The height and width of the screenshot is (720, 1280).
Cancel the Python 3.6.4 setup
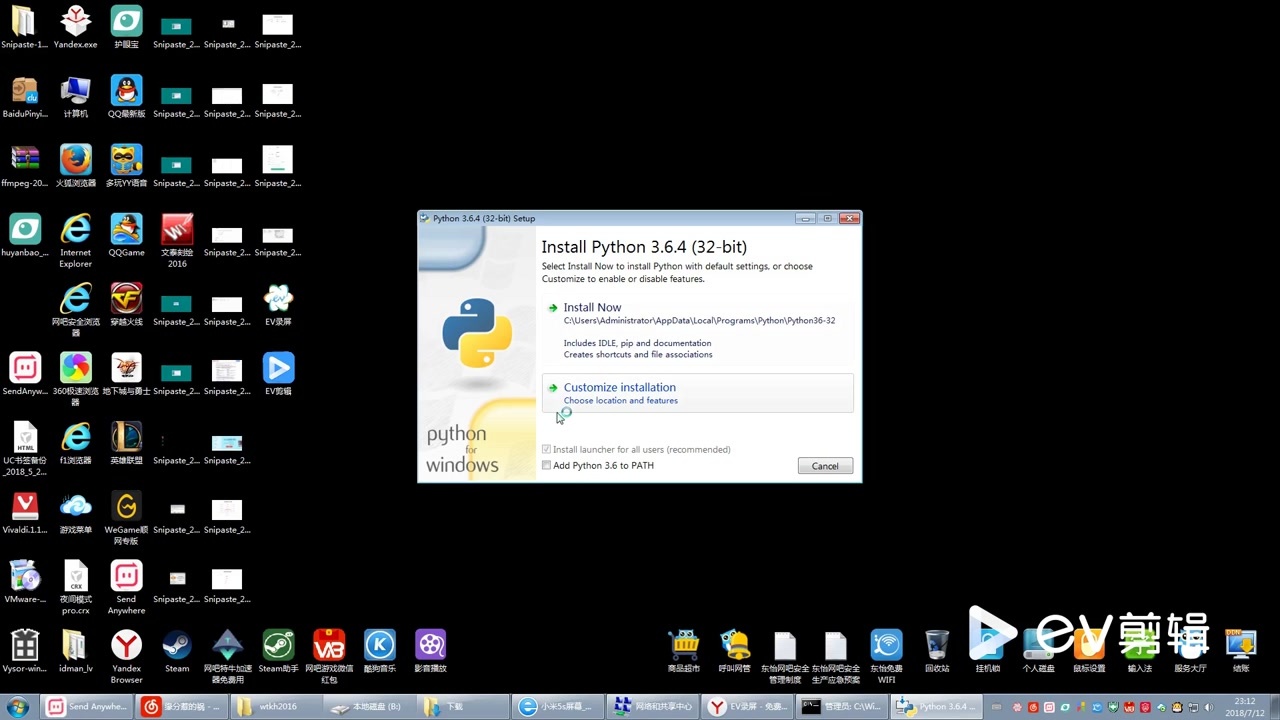pyautogui.click(x=825, y=466)
